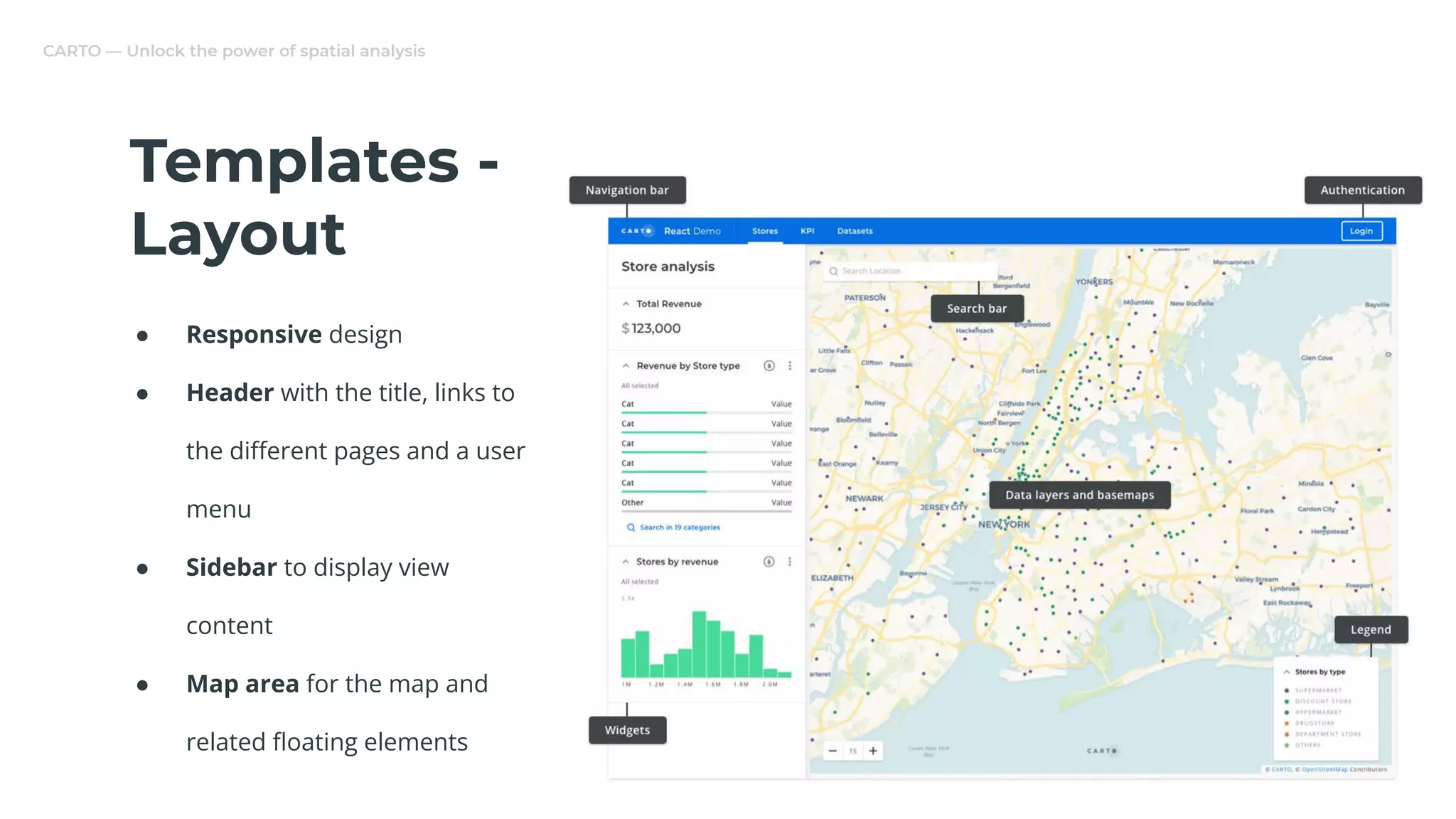This screenshot has width=1456, height=819.
Task: Click the tallest bar in the revenue histogram
Action: coord(699,643)
